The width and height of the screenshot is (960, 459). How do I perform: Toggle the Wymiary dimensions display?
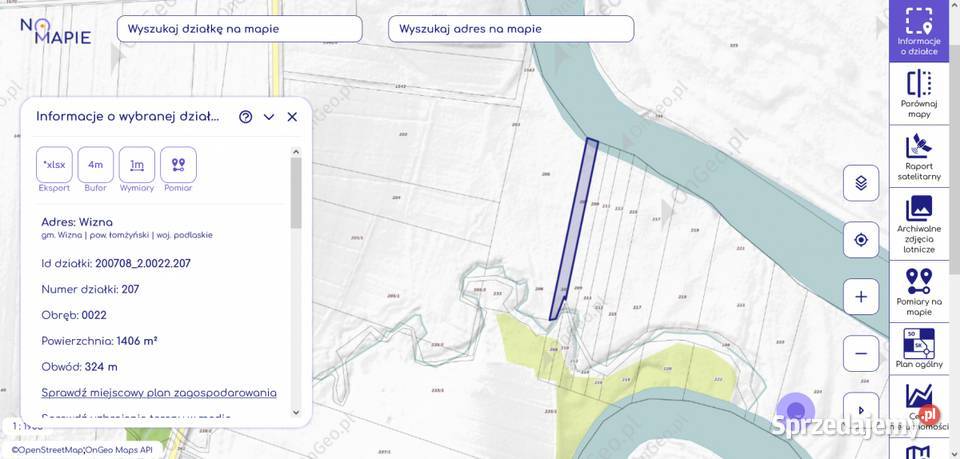tap(137, 165)
